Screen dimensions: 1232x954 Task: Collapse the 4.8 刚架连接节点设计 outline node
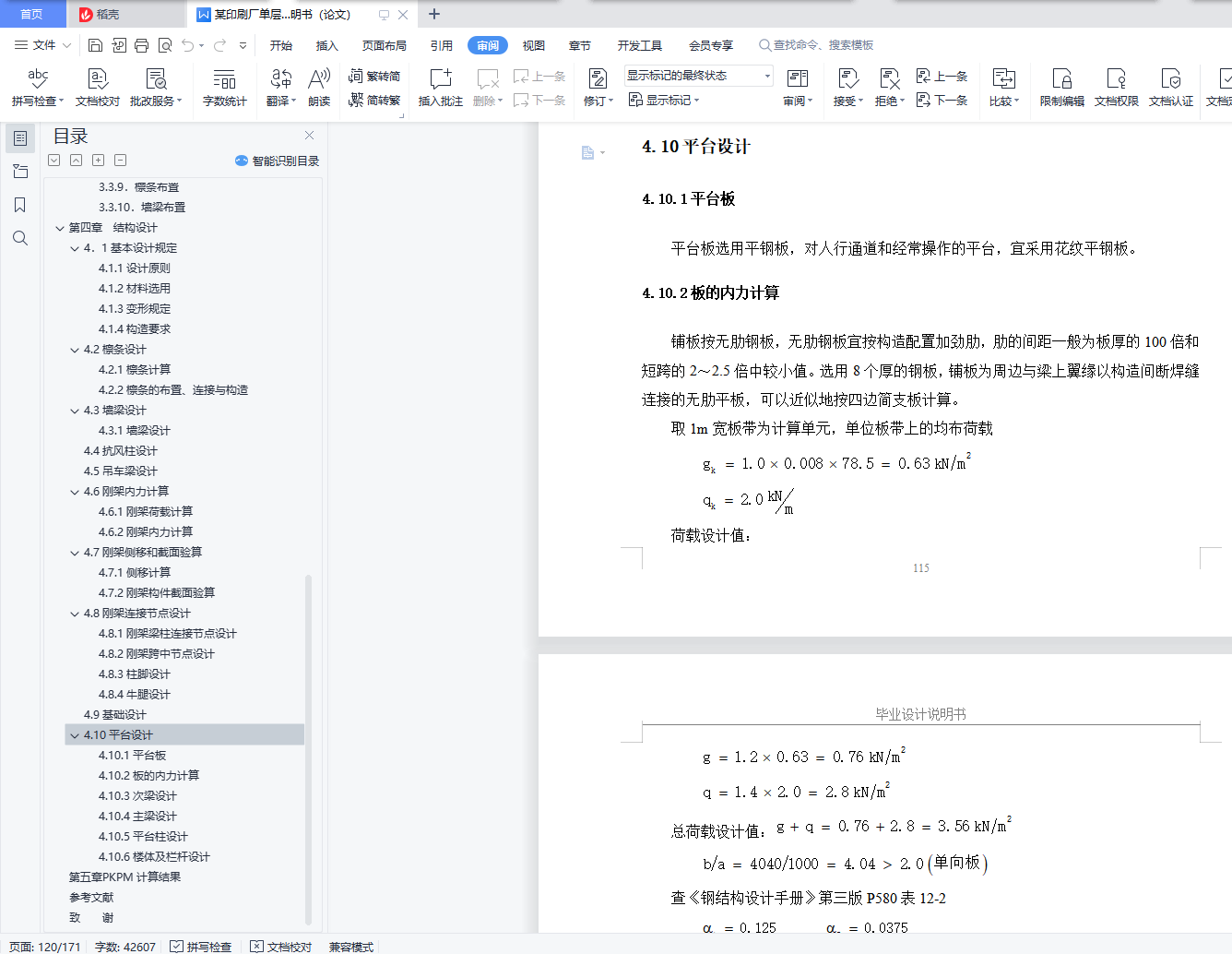pos(75,614)
